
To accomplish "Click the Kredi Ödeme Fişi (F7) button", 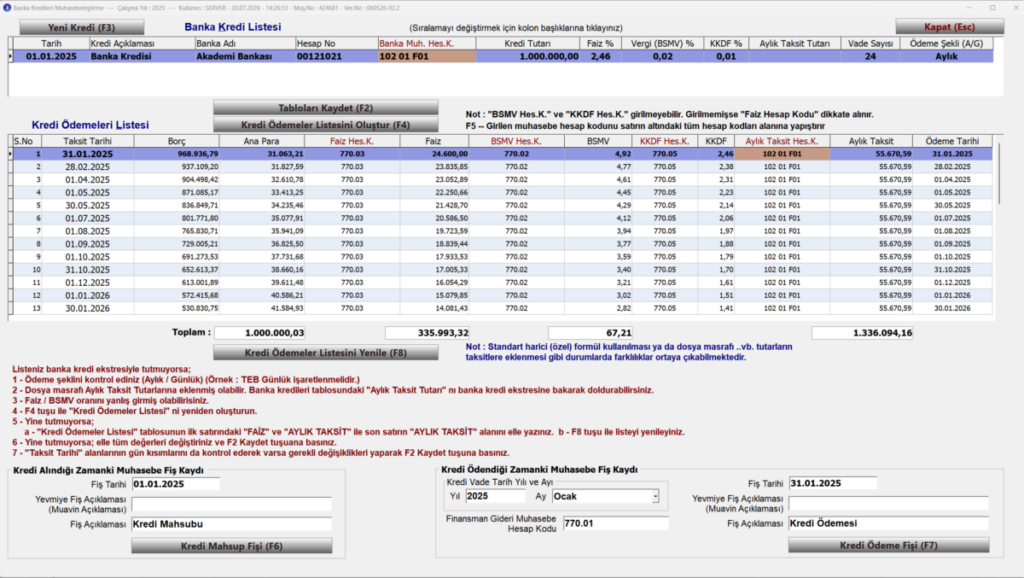I will 888,545.
